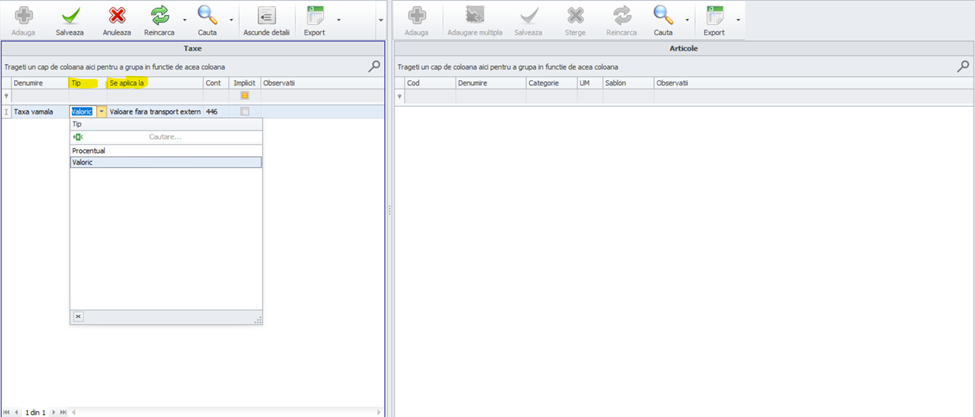The width and height of the screenshot is (975, 417).
Task: Close the Tip dropdown popup with X button
Action: tap(78, 316)
